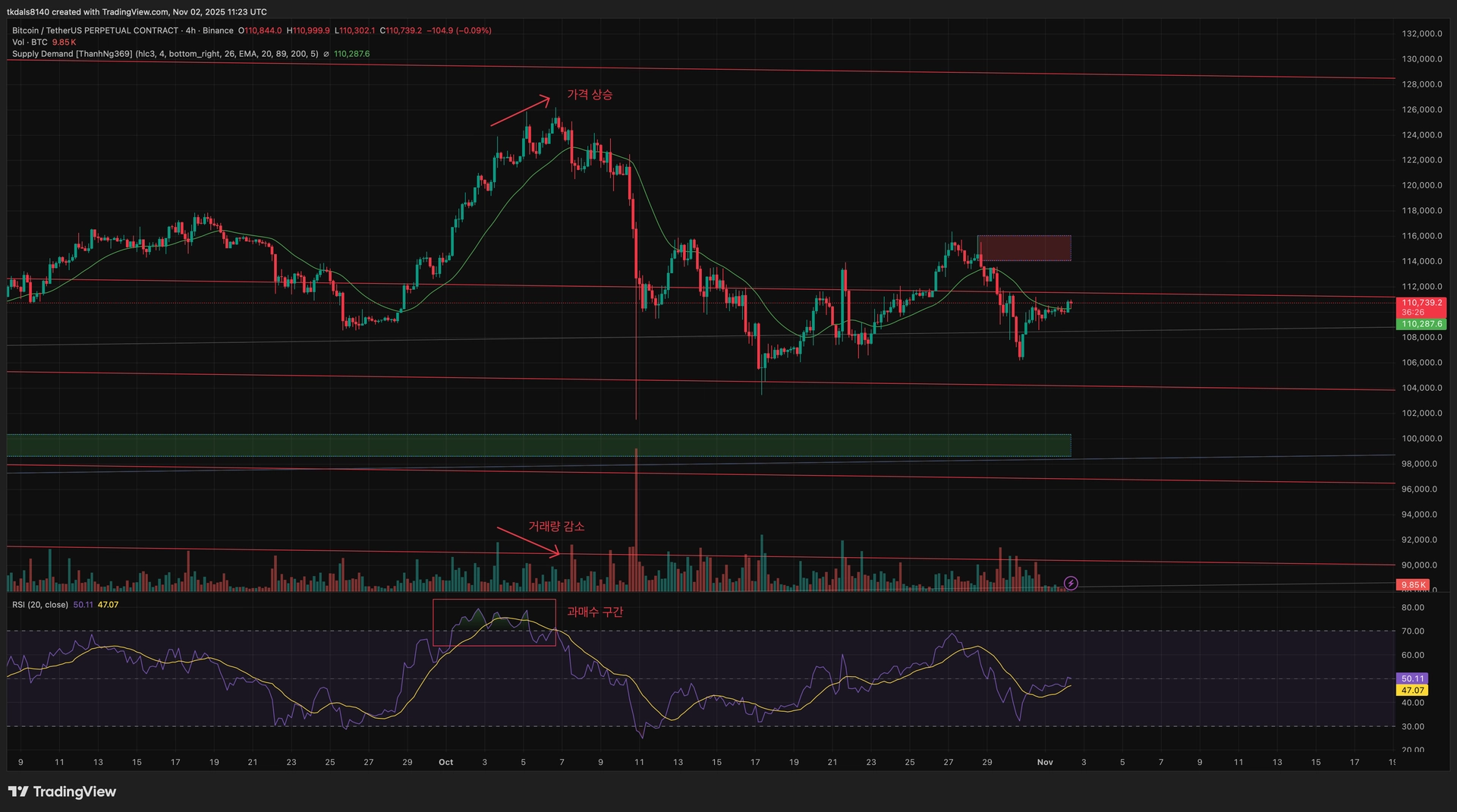
Task: Click the red arrow beside 가격 상승
Action: (x=520, y=111)
